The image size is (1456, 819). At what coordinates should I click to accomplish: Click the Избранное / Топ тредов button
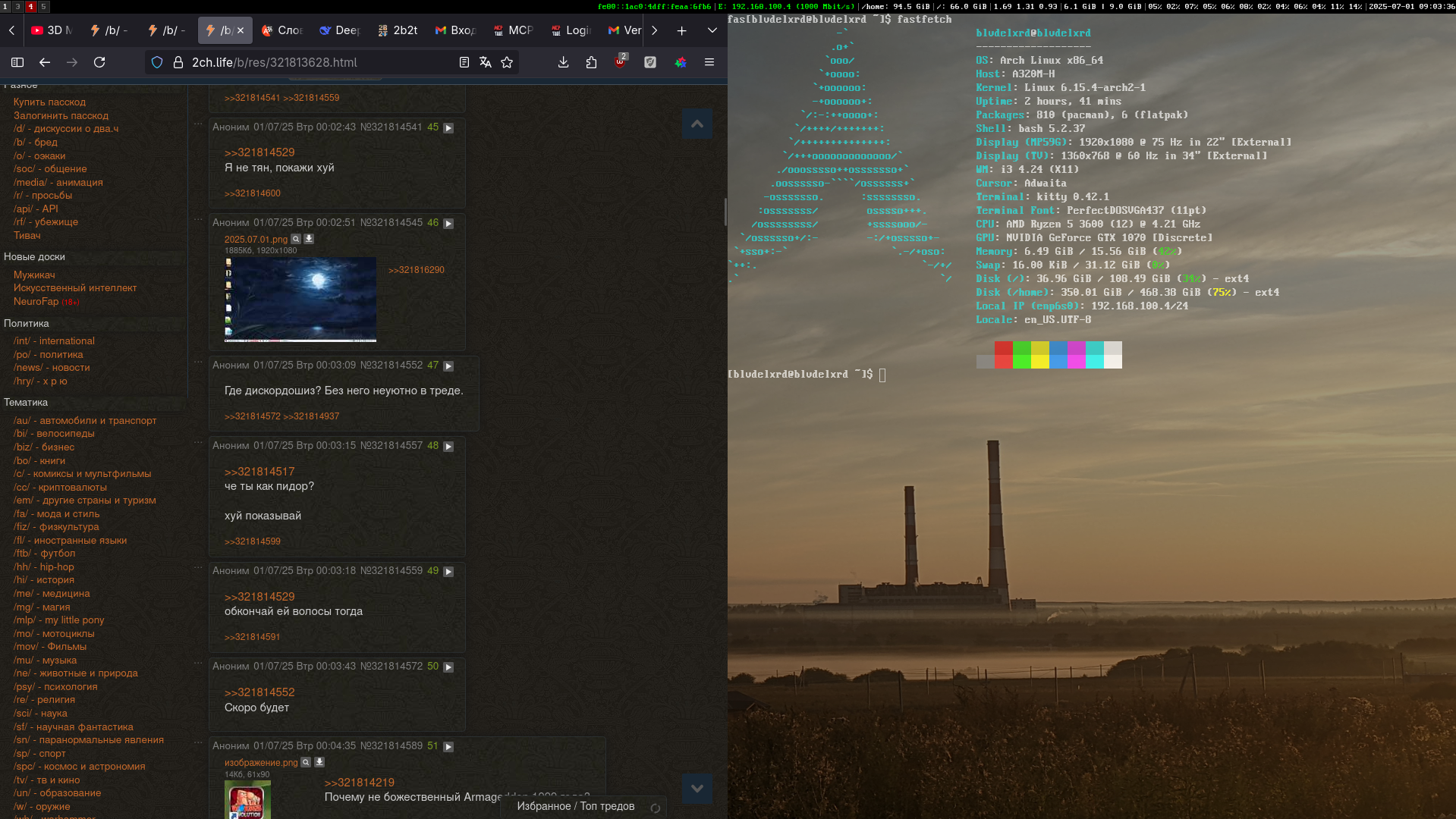click(575, 806)
